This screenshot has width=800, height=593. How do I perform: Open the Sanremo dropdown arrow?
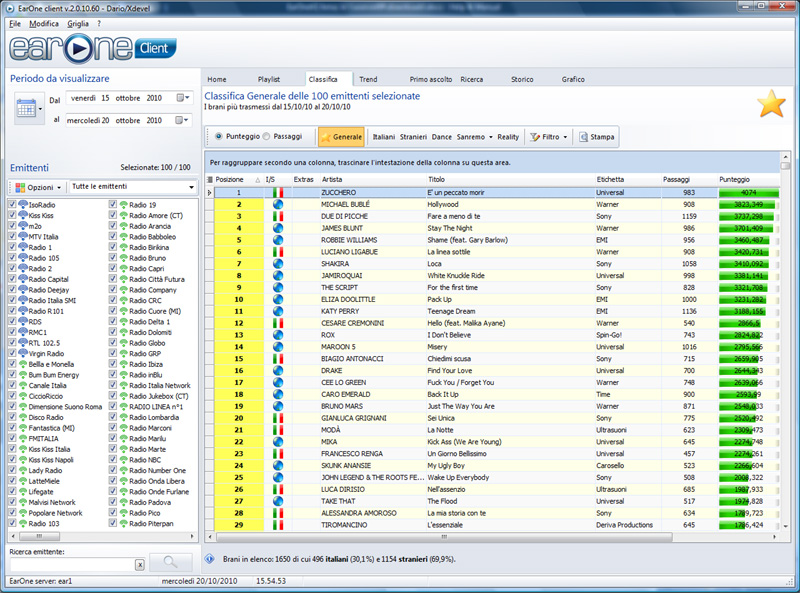coord(491,137)
